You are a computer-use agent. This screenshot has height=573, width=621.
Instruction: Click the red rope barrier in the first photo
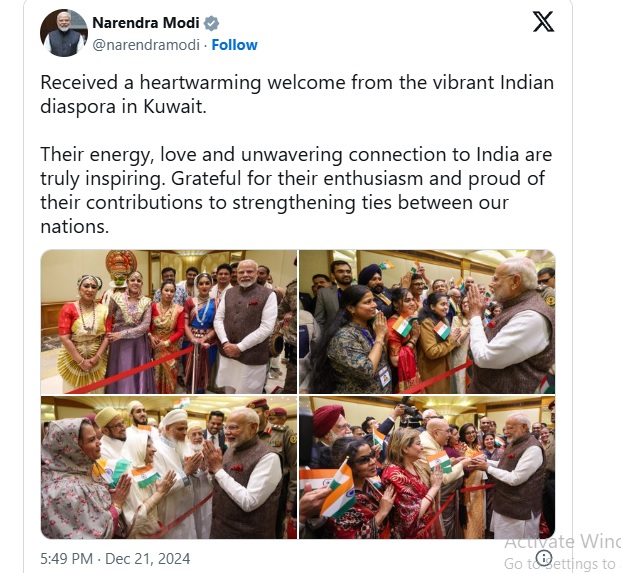pos(131,370)
